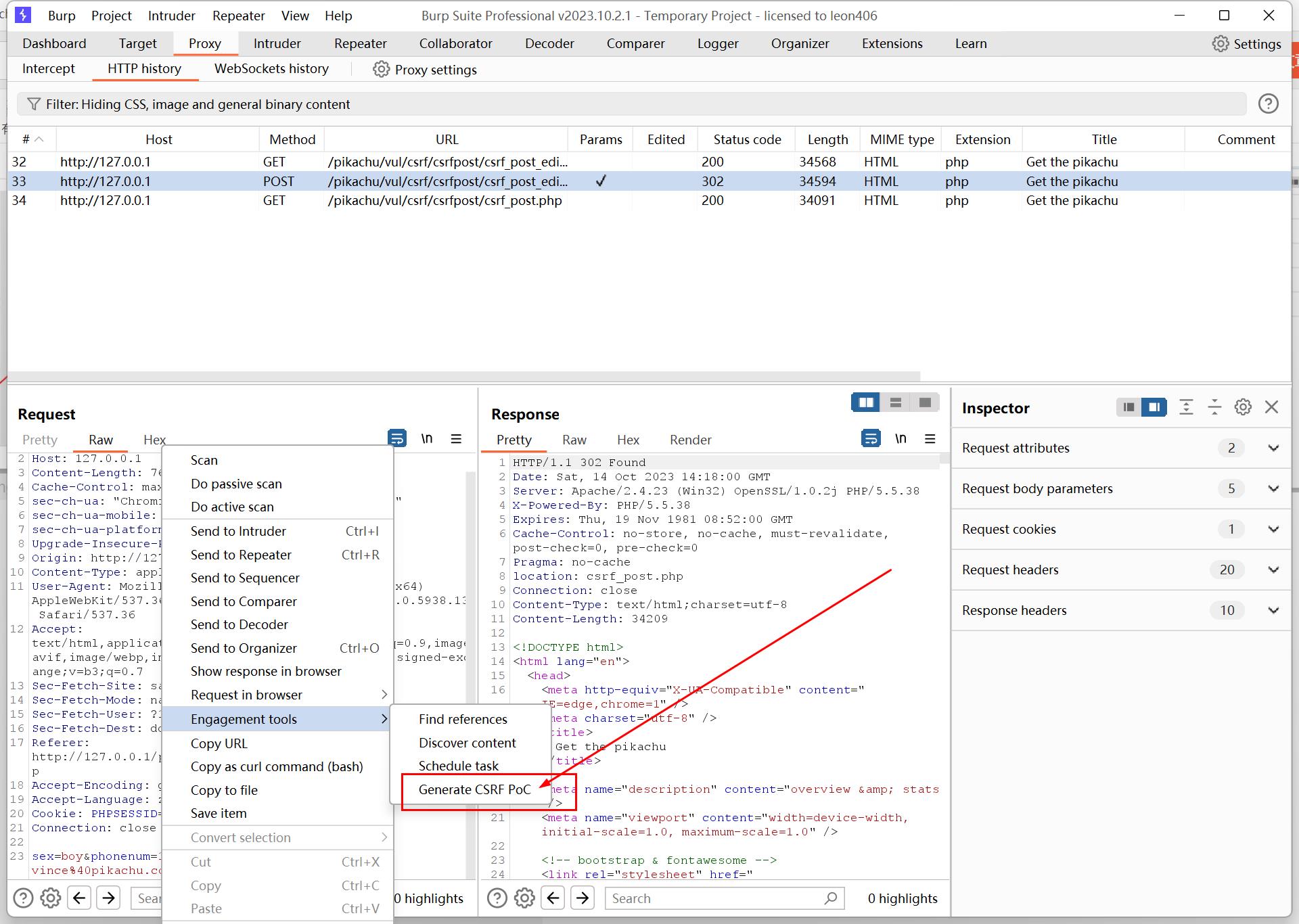Choose Do active scan

pyautogui.click(x=277, y=507)
